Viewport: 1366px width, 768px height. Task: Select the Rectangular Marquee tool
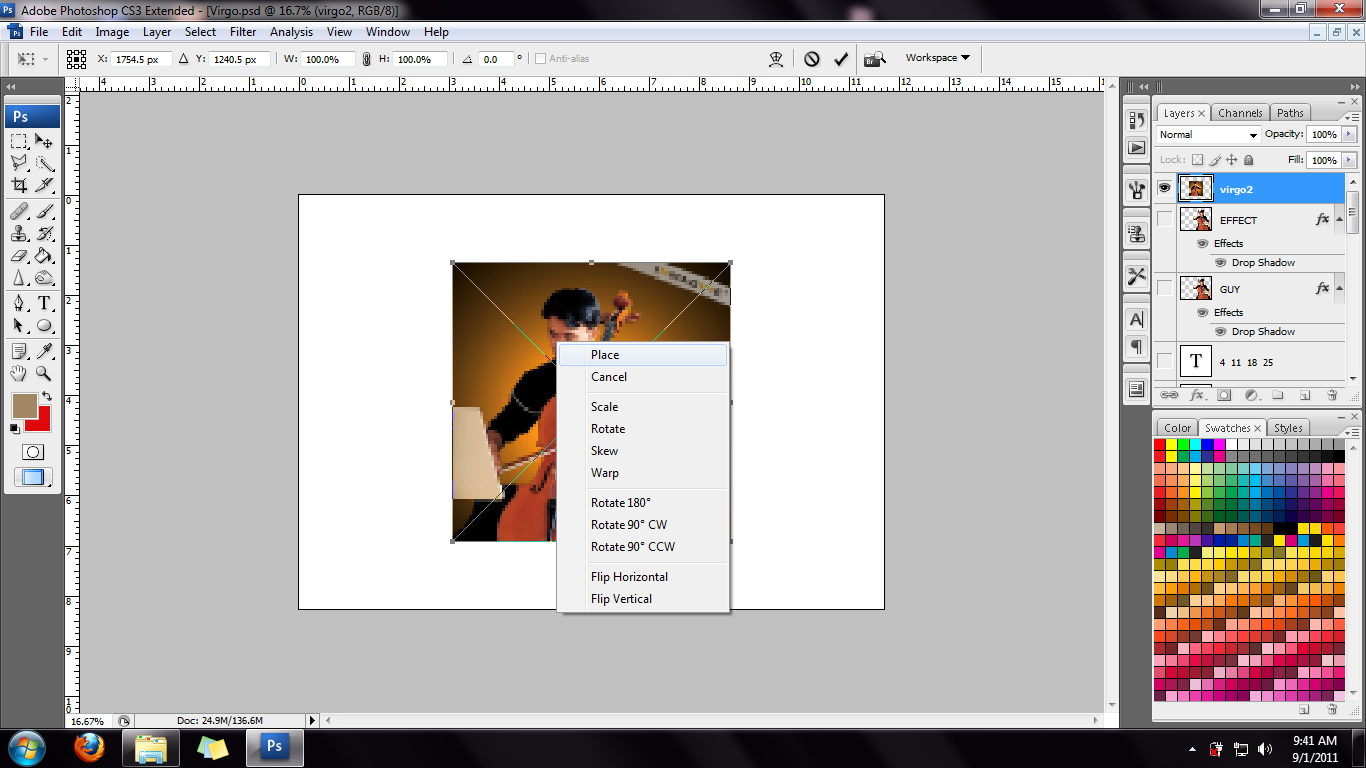coord(19,141)
